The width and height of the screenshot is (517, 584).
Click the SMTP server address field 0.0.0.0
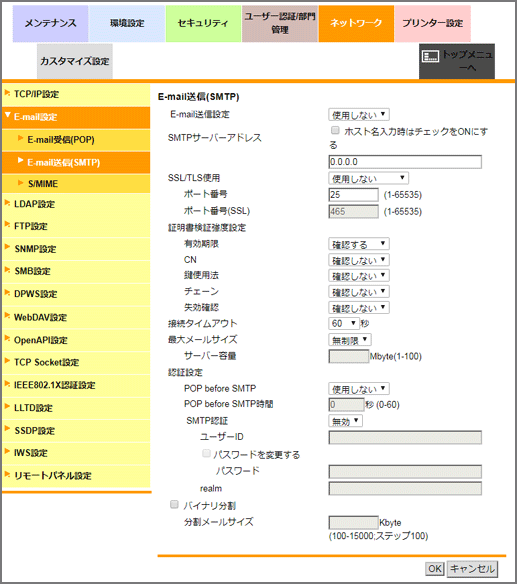405,162
